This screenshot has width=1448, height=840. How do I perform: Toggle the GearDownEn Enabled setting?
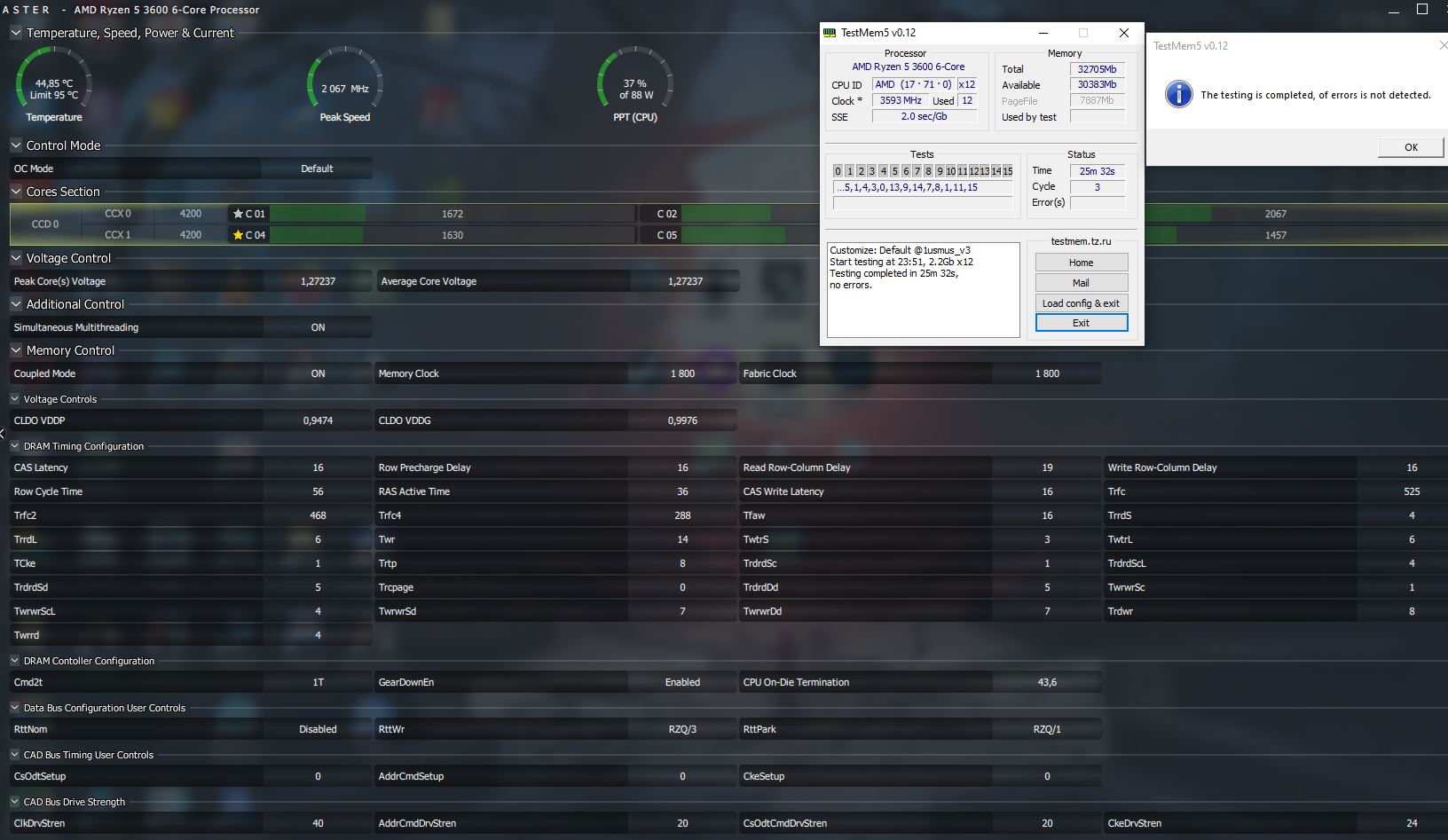[682, 682]
